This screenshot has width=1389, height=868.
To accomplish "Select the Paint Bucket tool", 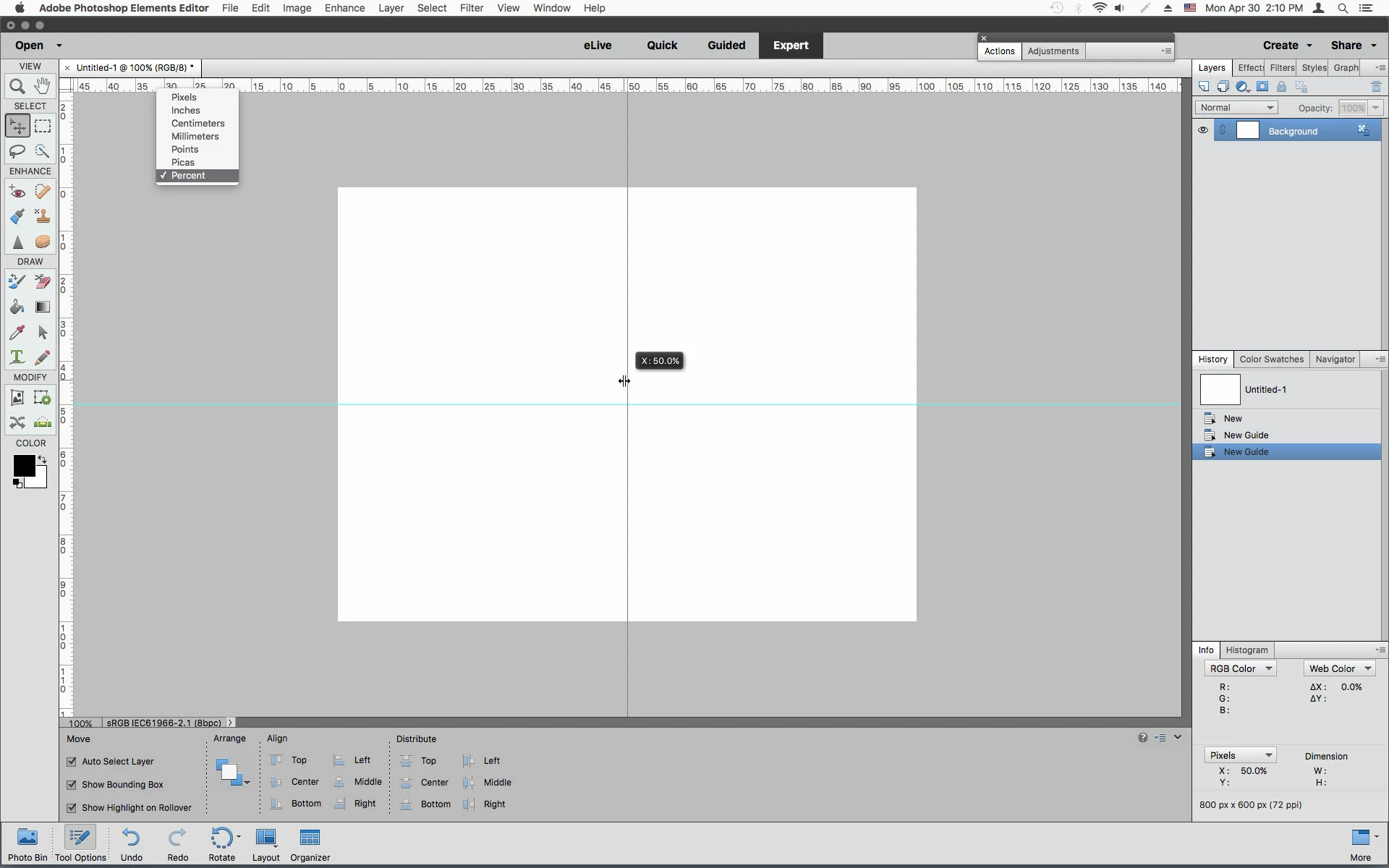I will (17, 307).
